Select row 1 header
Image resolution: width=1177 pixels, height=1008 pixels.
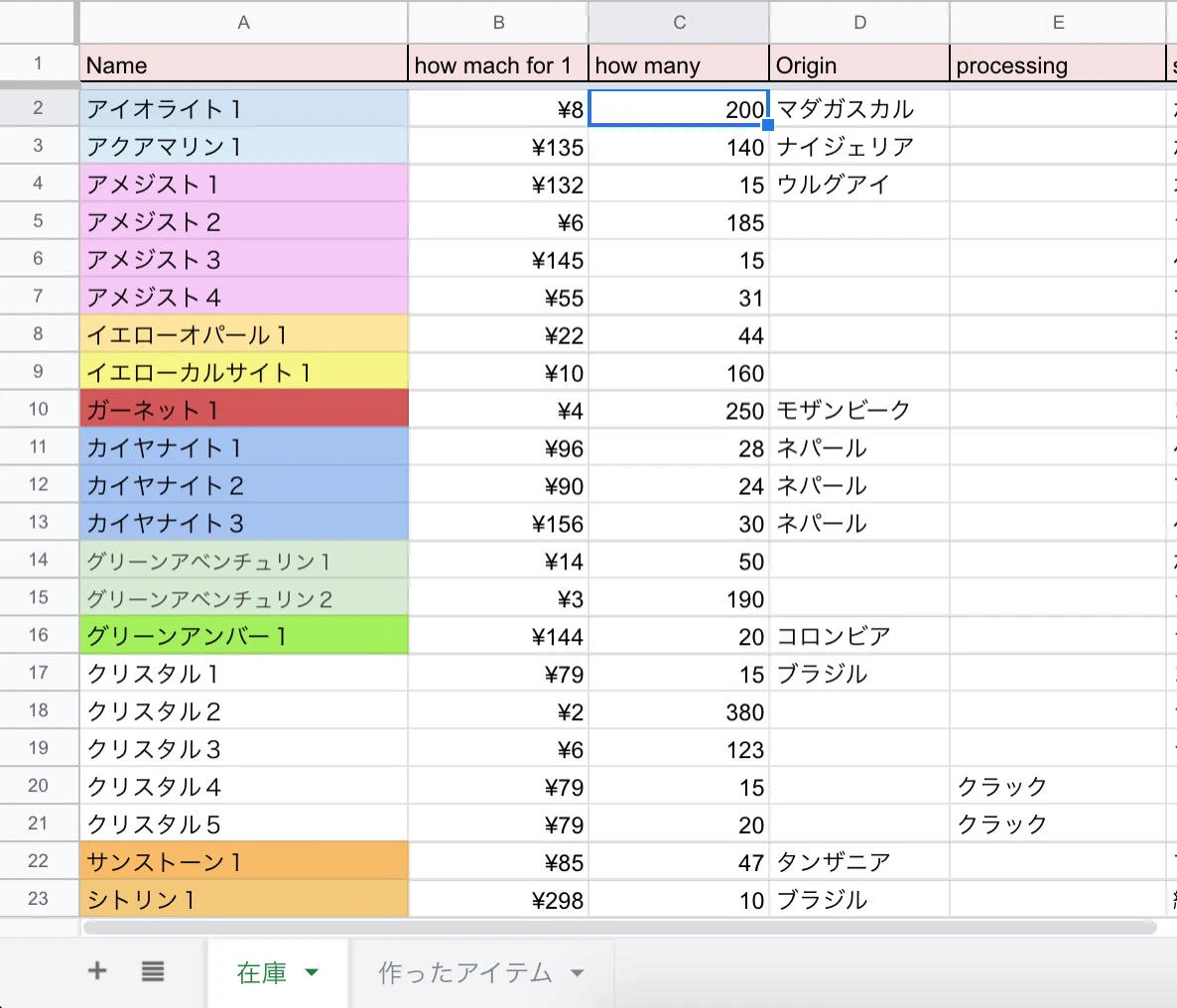click(x=39, y=64)
